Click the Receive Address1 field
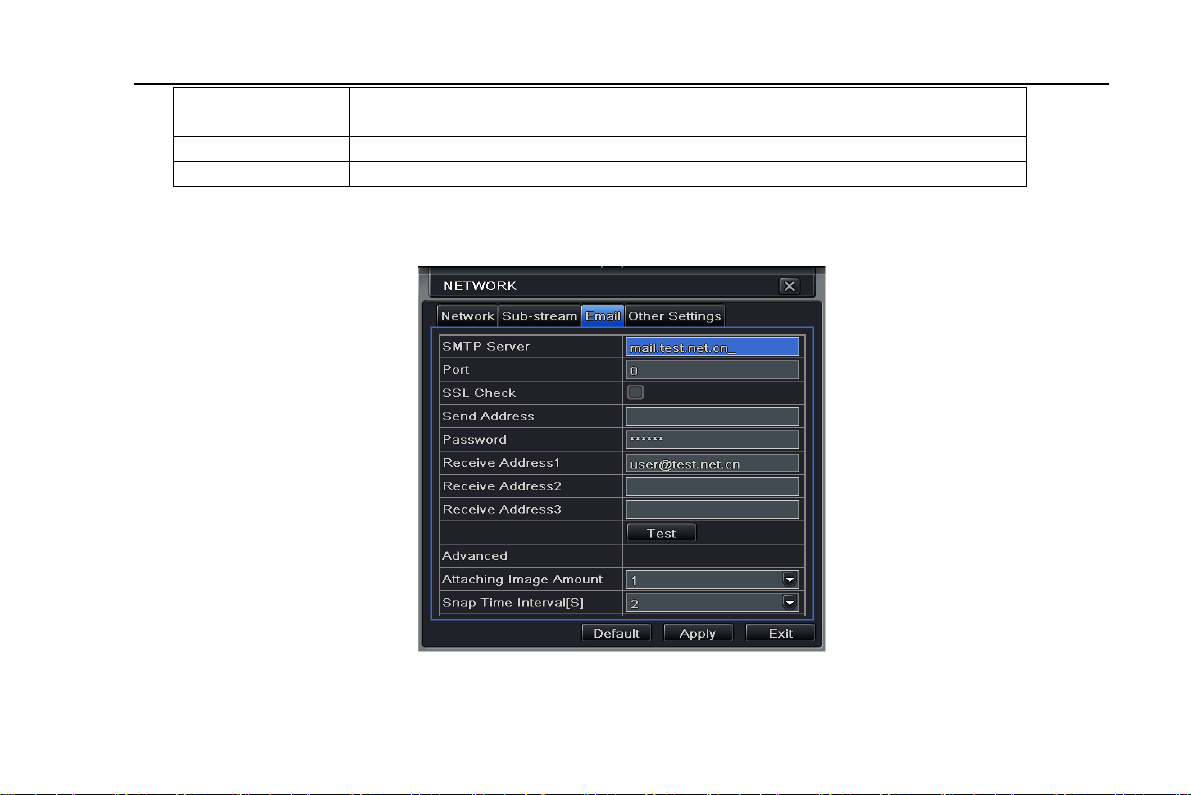The height and width of the screenshot is (795, 1191). coord(712,463)
